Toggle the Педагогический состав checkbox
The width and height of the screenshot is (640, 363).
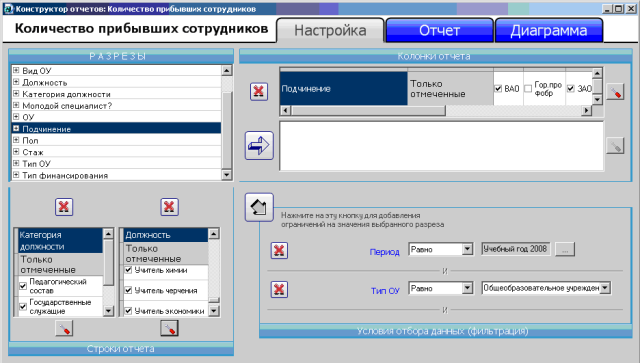[x=23, y=286]
